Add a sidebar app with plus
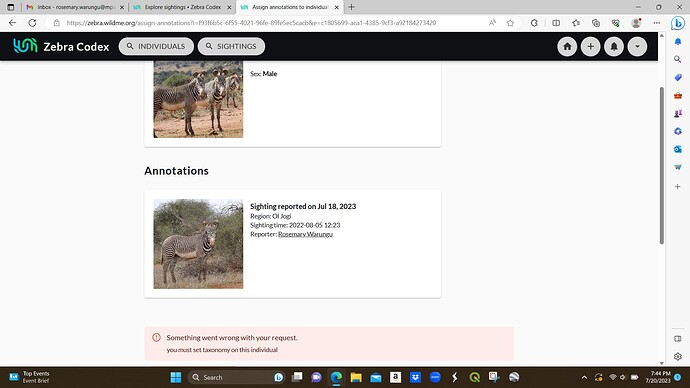The width and height of the screenshot is (690, 388). click(678, 187)
